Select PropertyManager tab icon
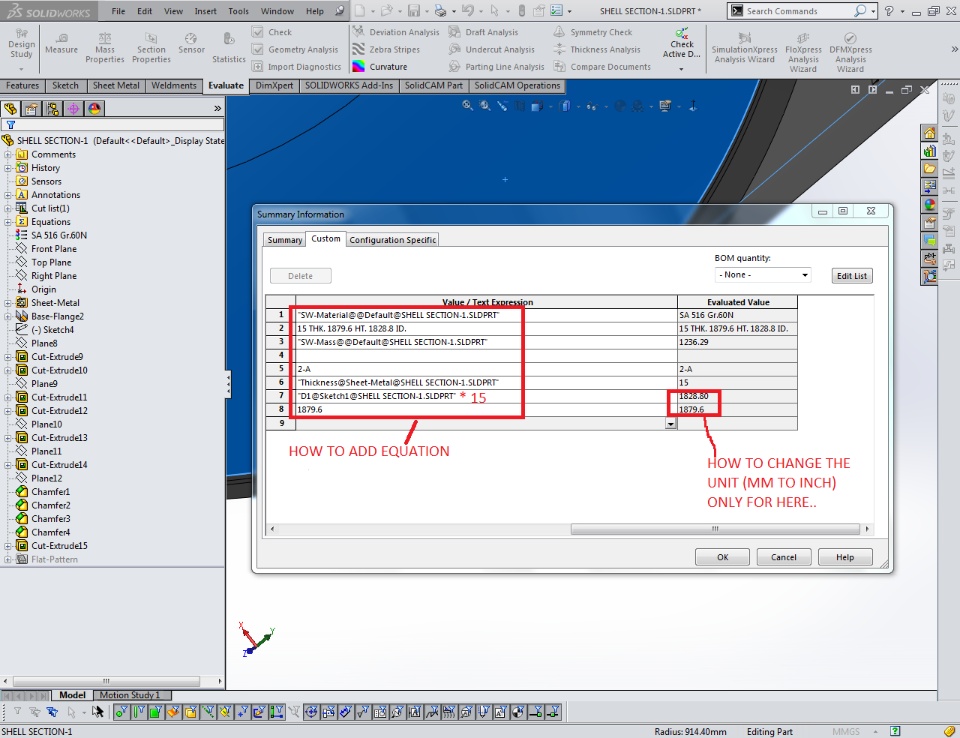 31,108
